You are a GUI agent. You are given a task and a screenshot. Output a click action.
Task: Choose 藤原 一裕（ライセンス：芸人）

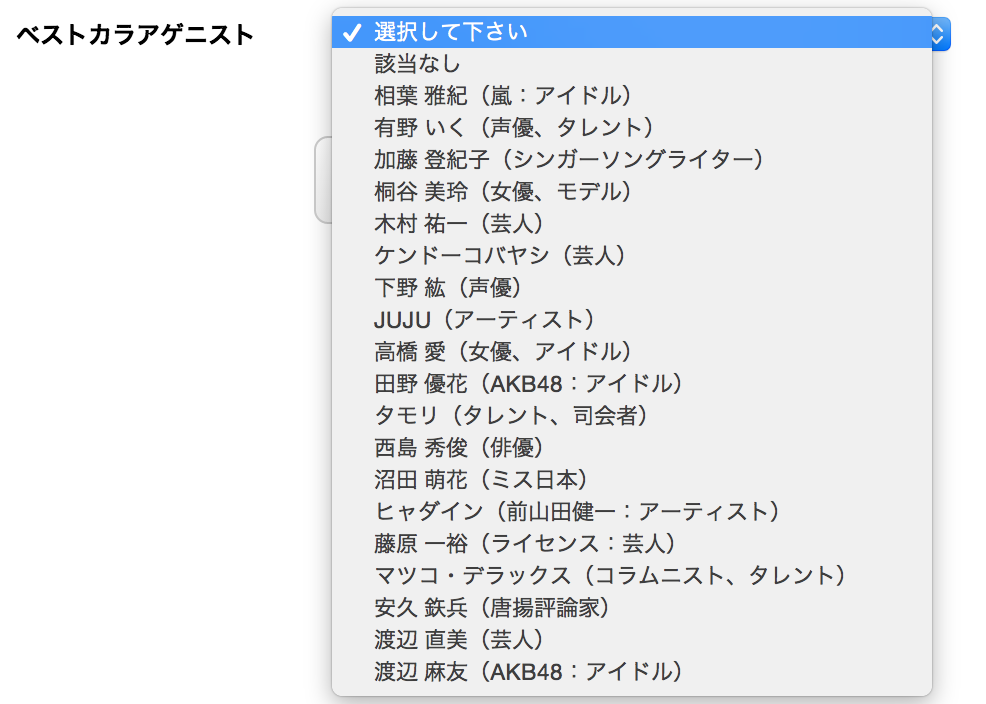631,544
